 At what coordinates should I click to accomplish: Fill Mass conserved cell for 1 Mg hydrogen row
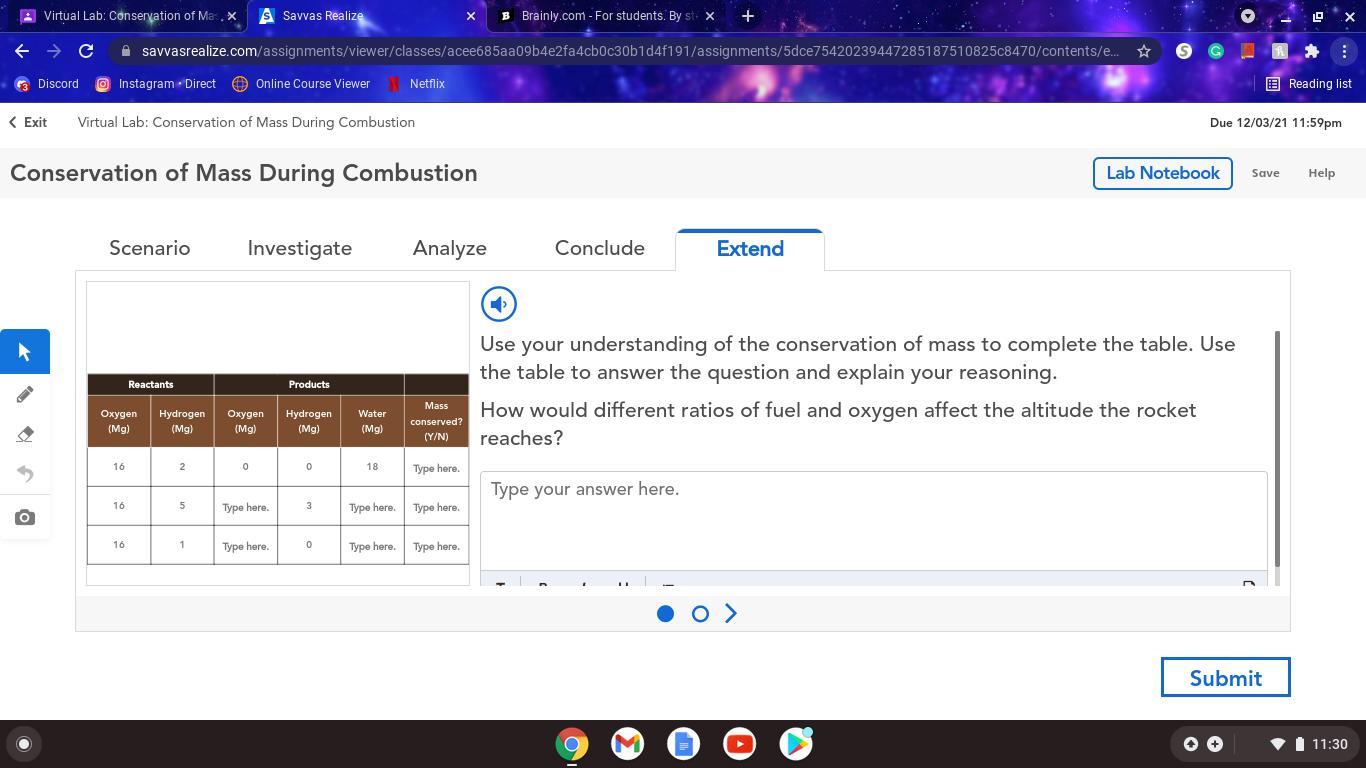coord(436,546)
